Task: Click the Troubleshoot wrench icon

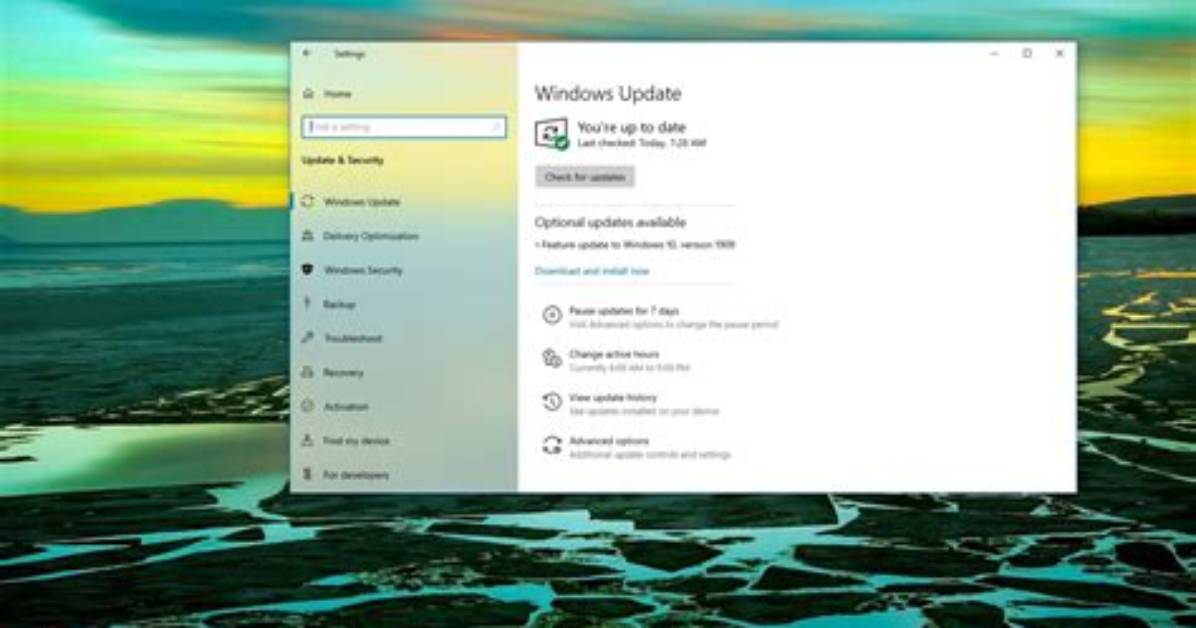Action: (307, 337)
